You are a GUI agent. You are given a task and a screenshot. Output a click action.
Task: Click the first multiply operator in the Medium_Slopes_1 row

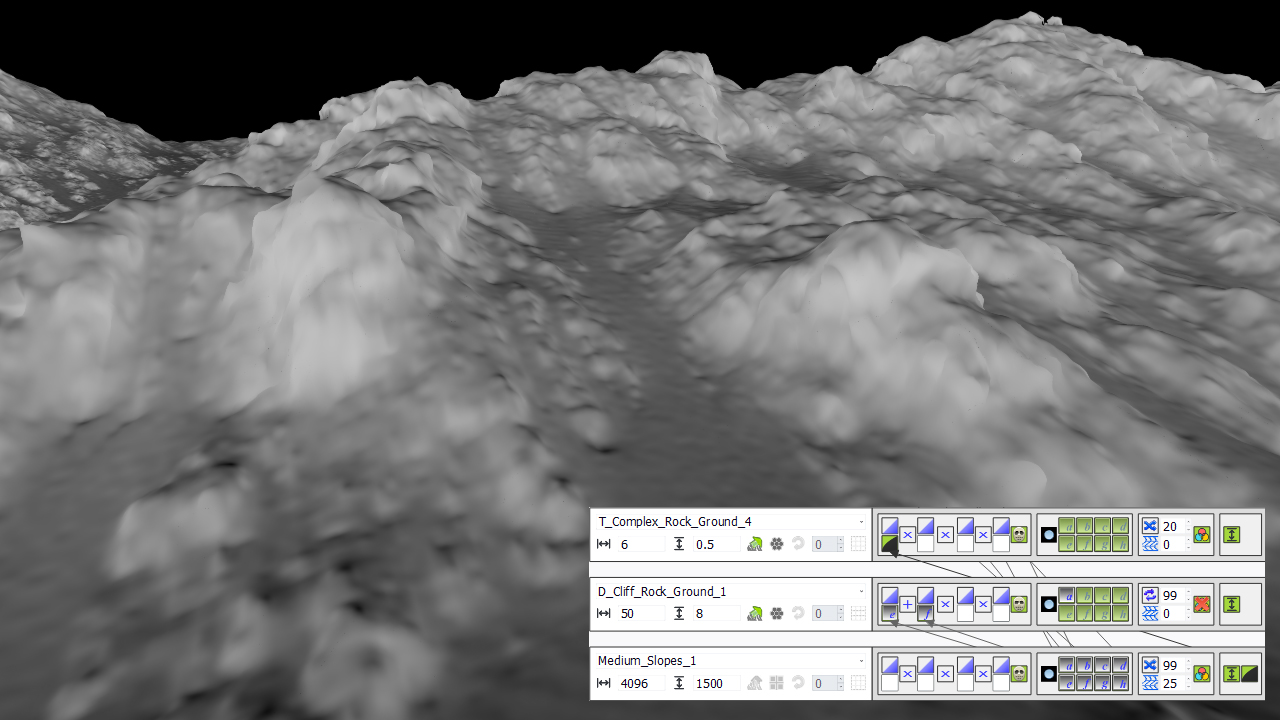click(x=907, y=674)
